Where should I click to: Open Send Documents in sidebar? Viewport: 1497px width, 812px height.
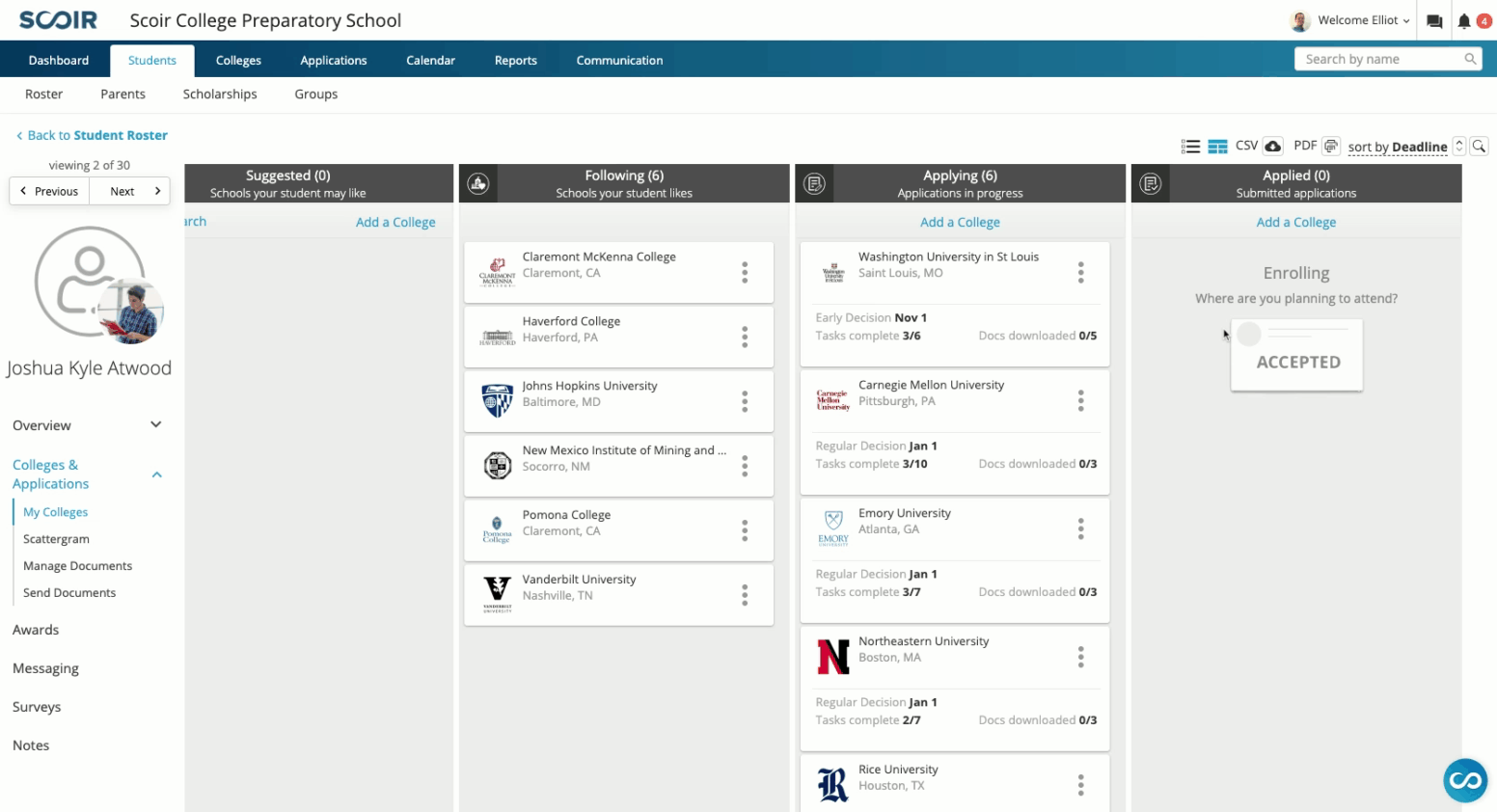(69, 593)
